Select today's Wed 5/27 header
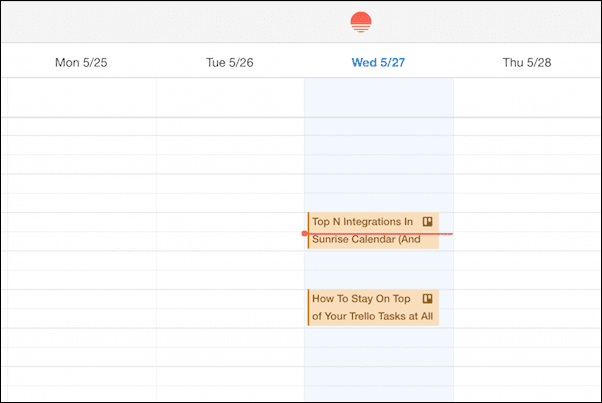 click(x=378, y=63)
